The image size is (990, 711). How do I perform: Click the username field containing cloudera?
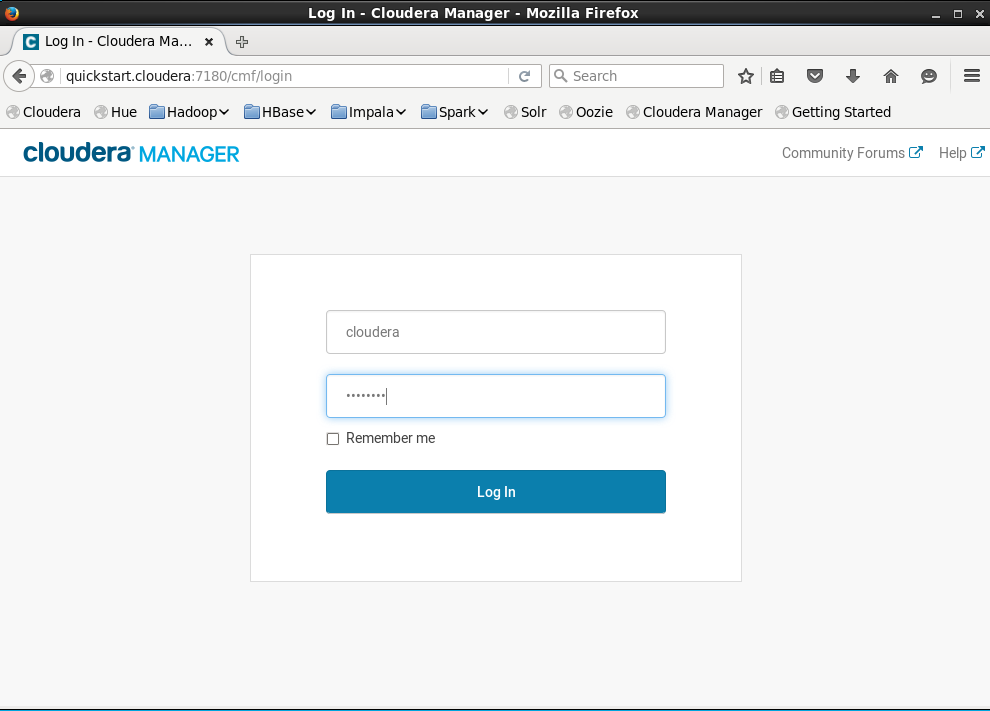[x=496, y=332]
